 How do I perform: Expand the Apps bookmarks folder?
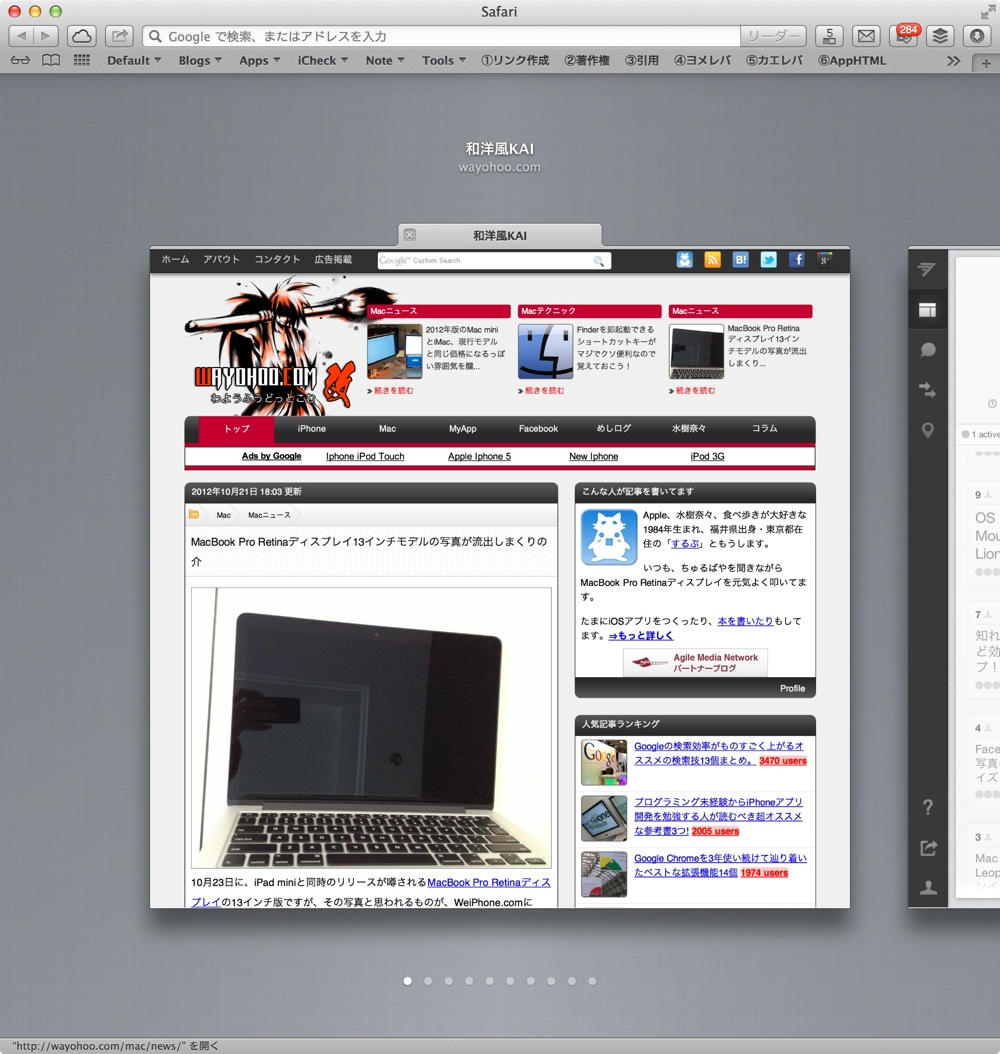pyautogui.click(x=259, y=60)
